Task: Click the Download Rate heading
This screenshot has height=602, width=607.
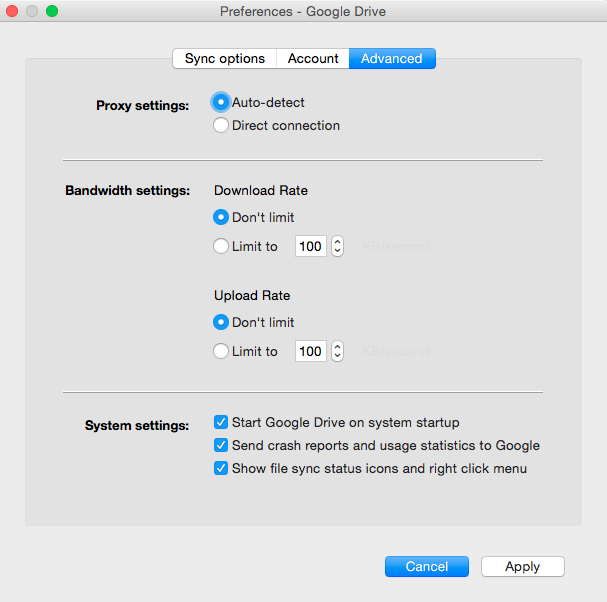Action: (261, 190)
